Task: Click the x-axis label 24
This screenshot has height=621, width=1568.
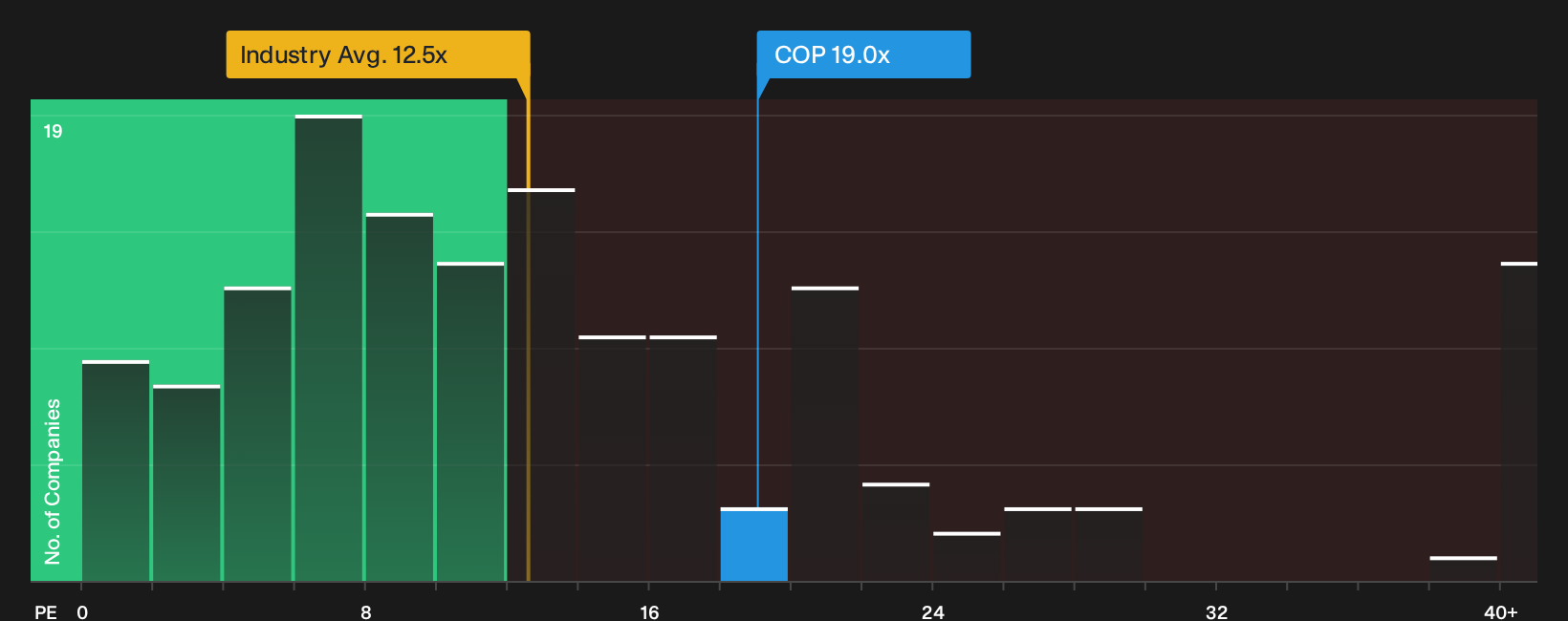Action: pyautogui.click(x=933, y=612)
